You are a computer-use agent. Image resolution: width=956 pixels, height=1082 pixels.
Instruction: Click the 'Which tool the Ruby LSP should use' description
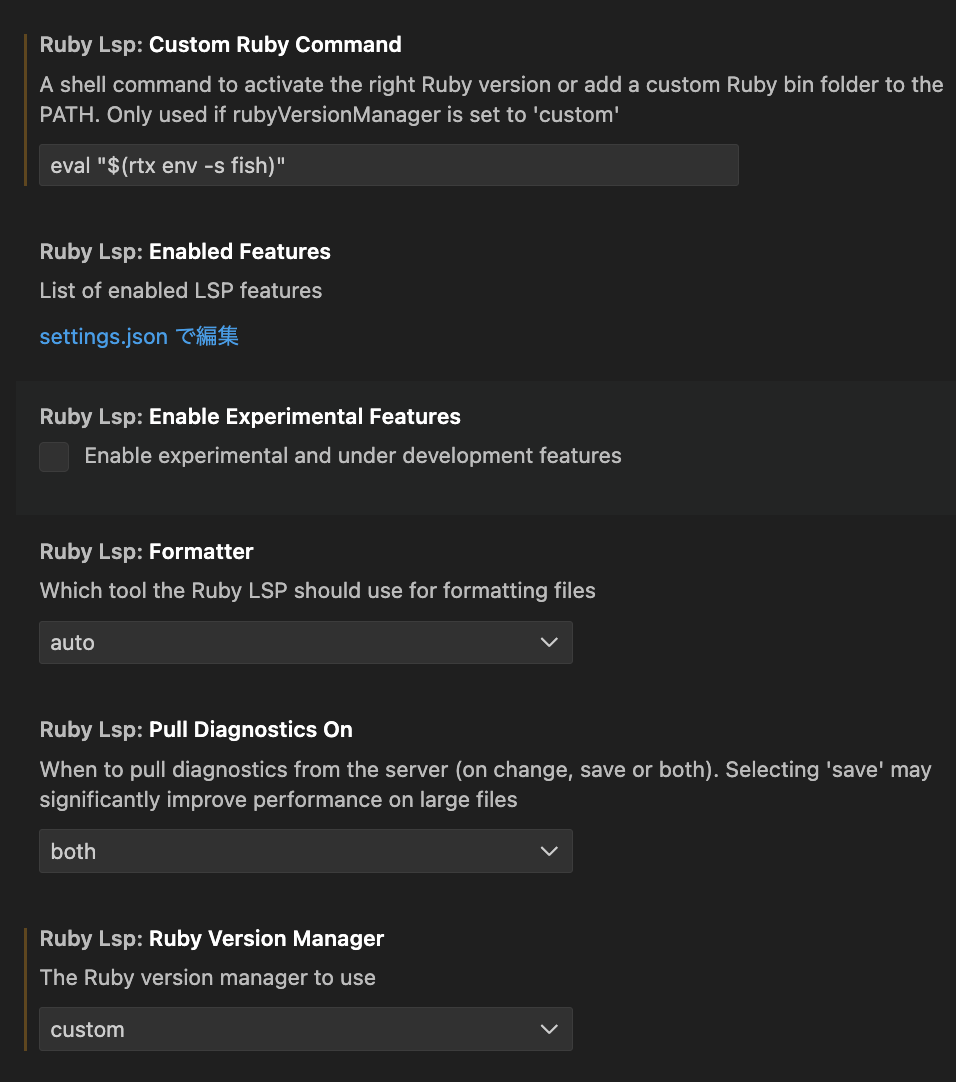tap(318, 591)
